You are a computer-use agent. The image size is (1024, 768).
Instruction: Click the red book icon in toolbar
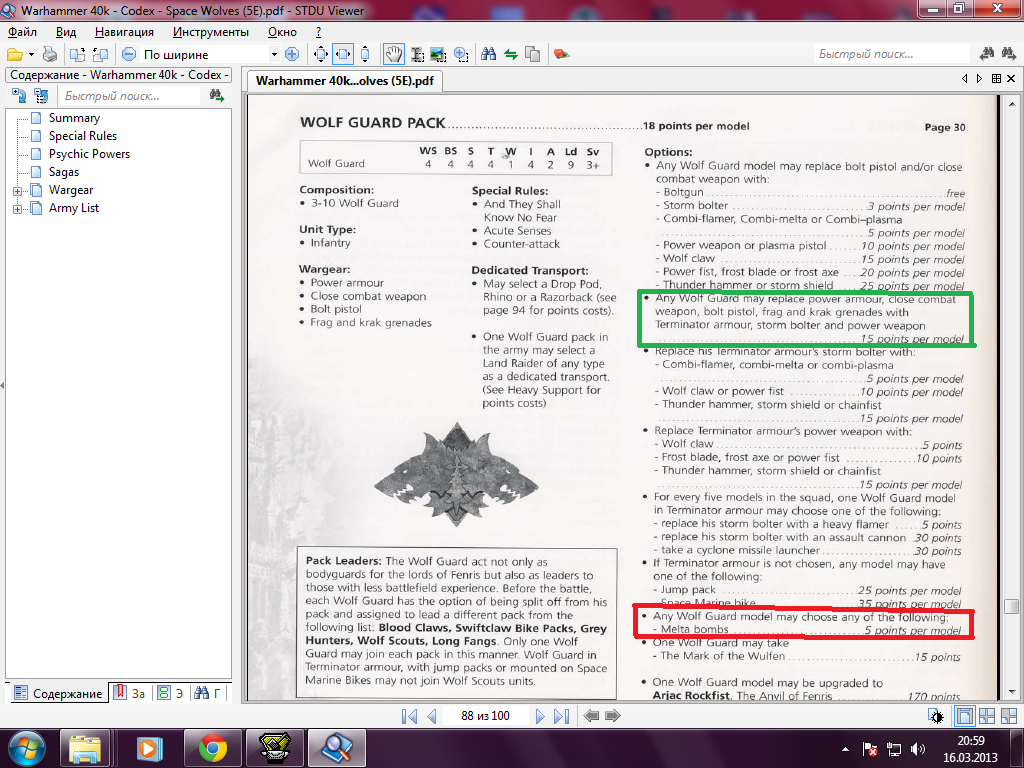[x=561, y=54]
